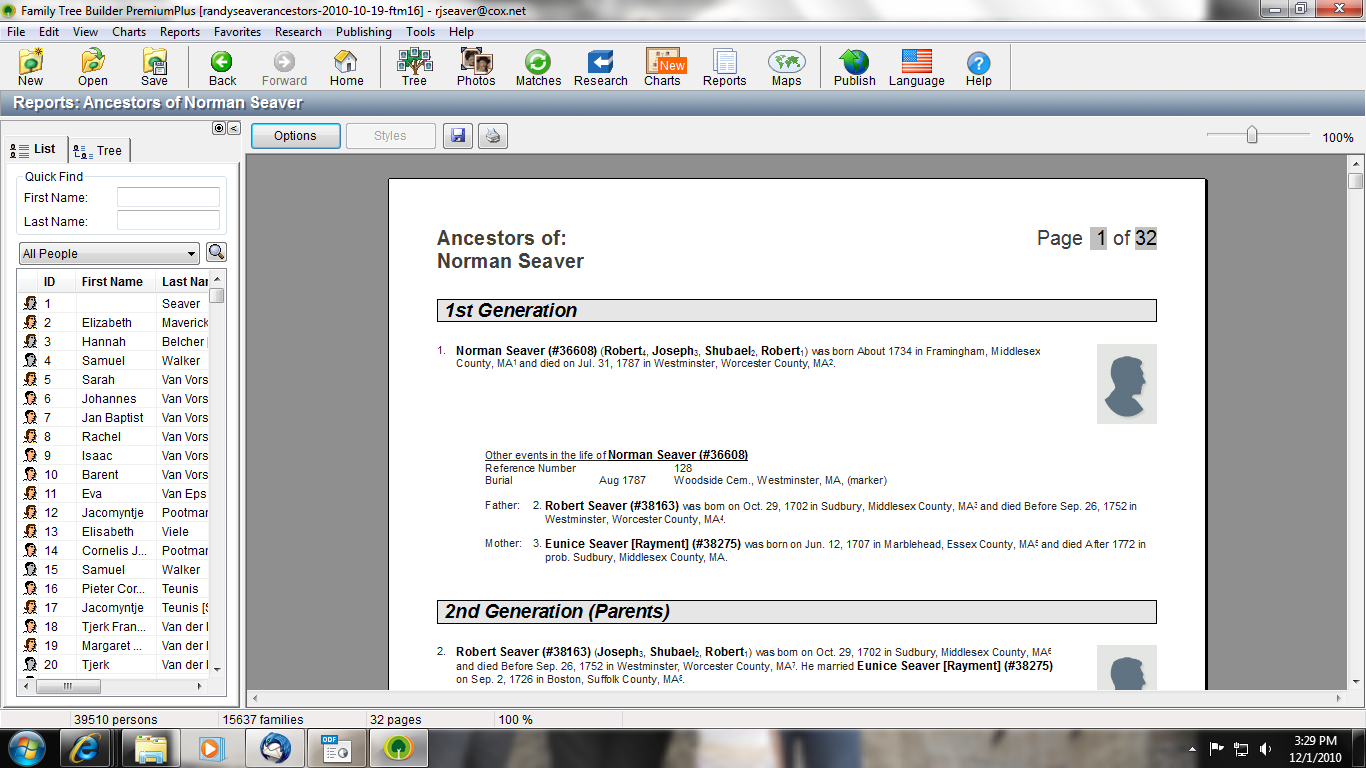The image size is (1366, 768).
Task: Open the Windows Media Player taskbar icon
Action: pos(211,748)
